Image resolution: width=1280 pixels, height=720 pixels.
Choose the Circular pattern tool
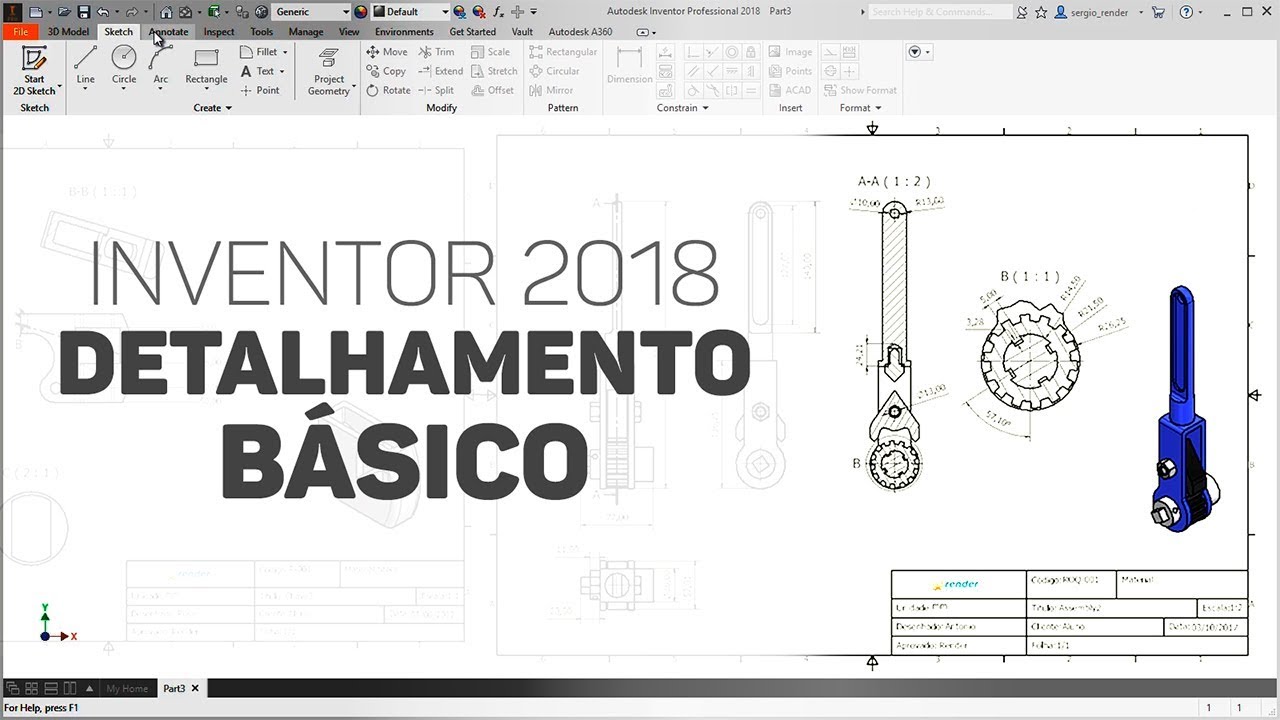[554, 71]
